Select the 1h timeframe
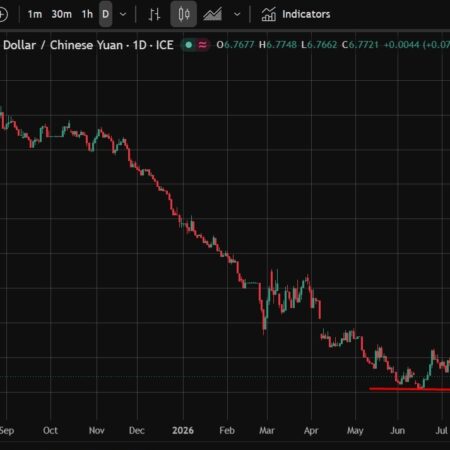 pos(87,14)
